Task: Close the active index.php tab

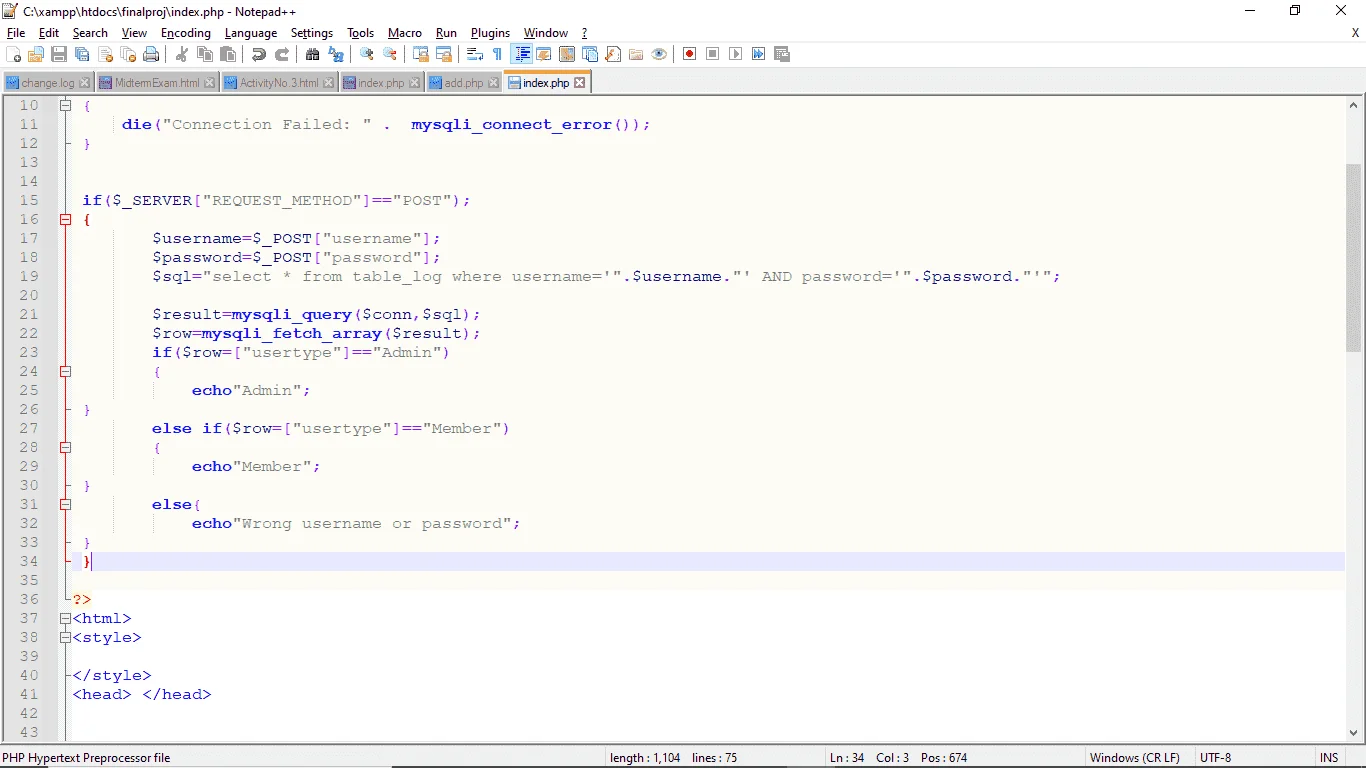Action: click(x=580, y=83)
